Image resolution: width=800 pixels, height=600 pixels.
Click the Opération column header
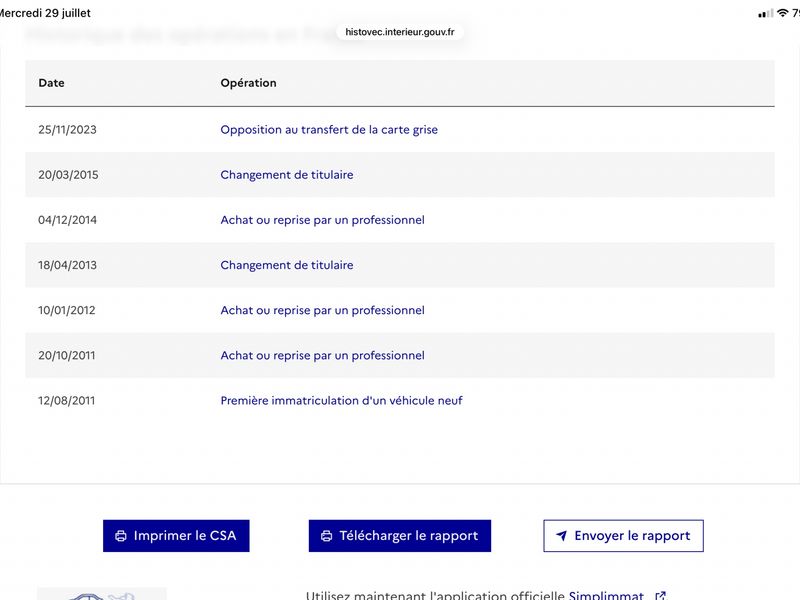[x=248, y=83]
